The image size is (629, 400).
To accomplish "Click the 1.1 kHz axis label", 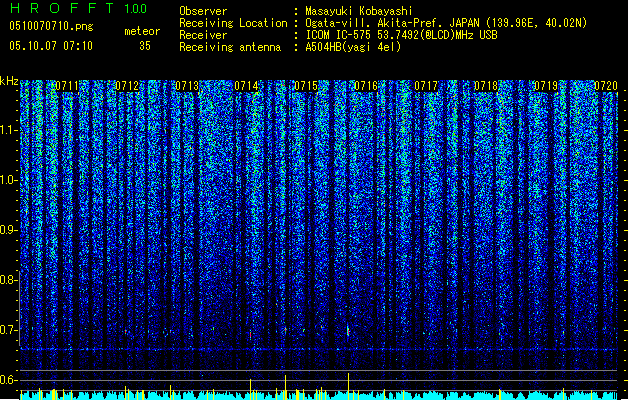I will 9,130.
